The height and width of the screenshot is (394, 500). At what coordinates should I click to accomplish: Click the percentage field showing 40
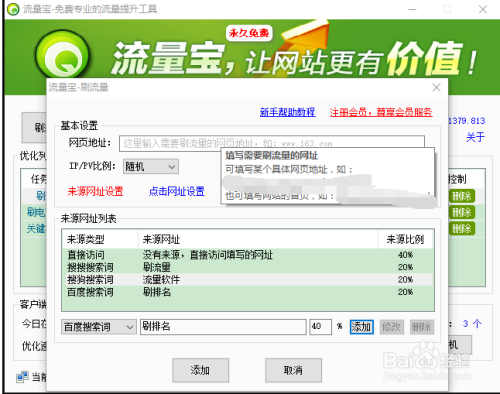(x=320, y=327)
